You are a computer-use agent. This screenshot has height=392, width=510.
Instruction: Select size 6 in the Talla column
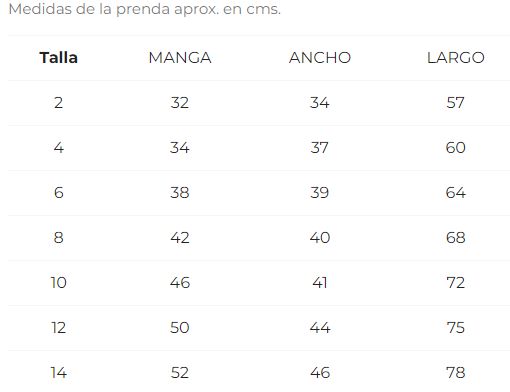coord(59,193)
